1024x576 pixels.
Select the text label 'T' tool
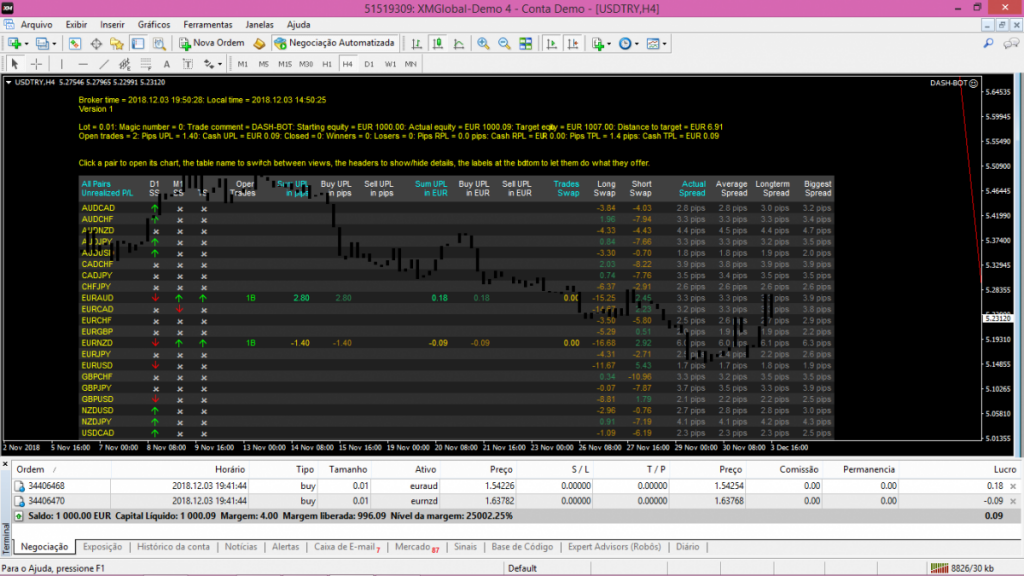point(187,64)
